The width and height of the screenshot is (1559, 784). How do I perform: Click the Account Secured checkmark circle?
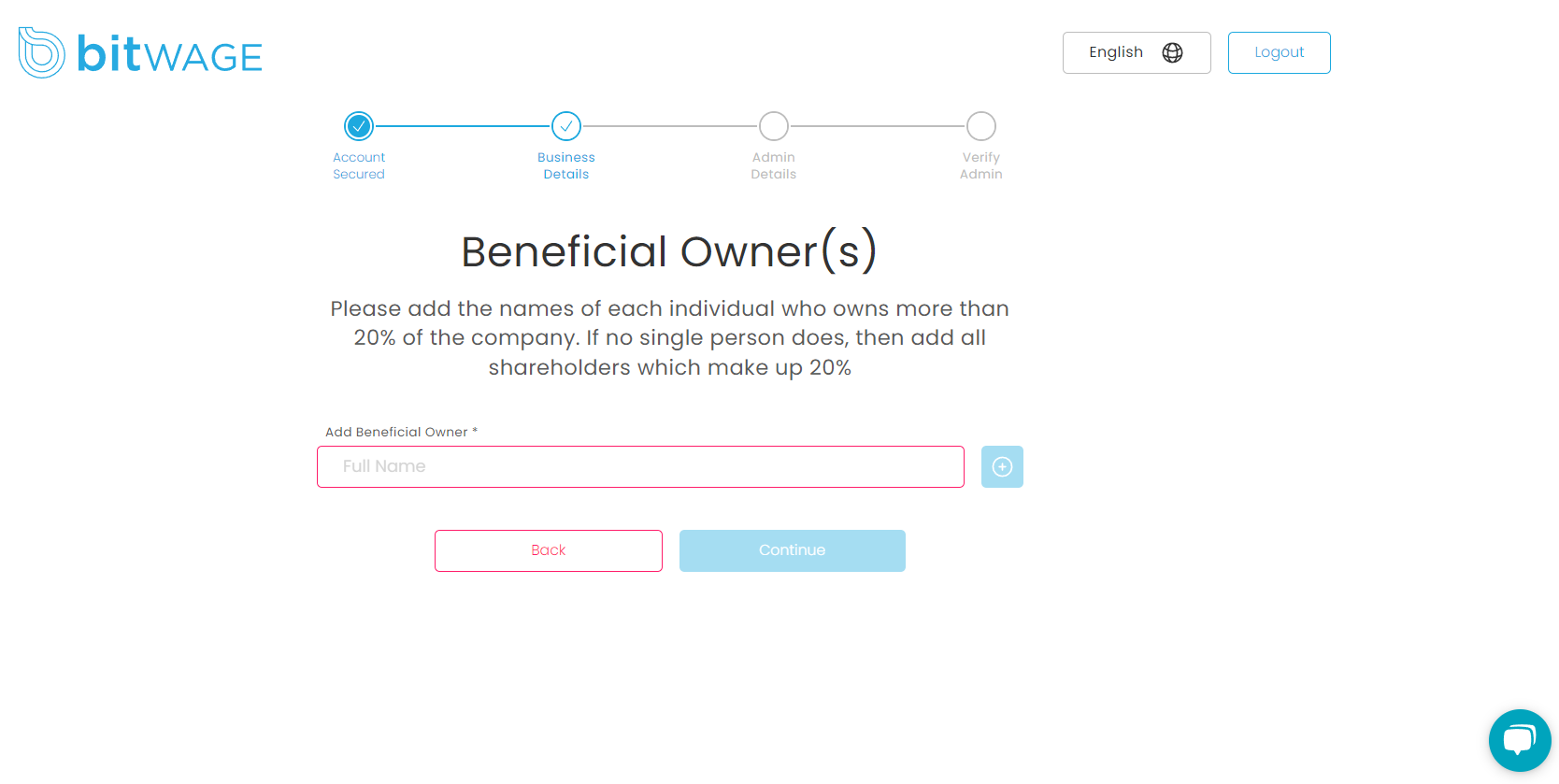tap(359, 125)
